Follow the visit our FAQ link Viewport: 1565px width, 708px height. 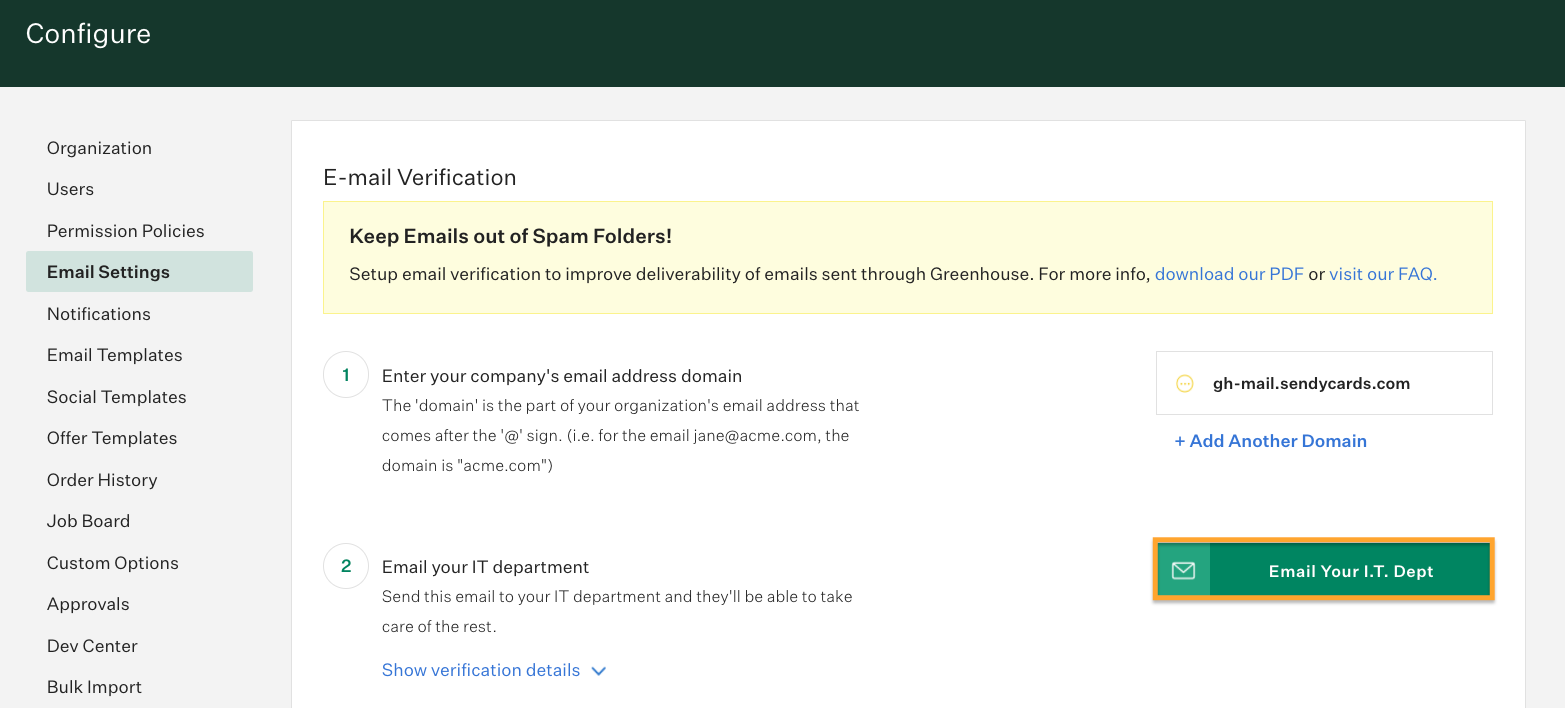[x=1383, y=274]
